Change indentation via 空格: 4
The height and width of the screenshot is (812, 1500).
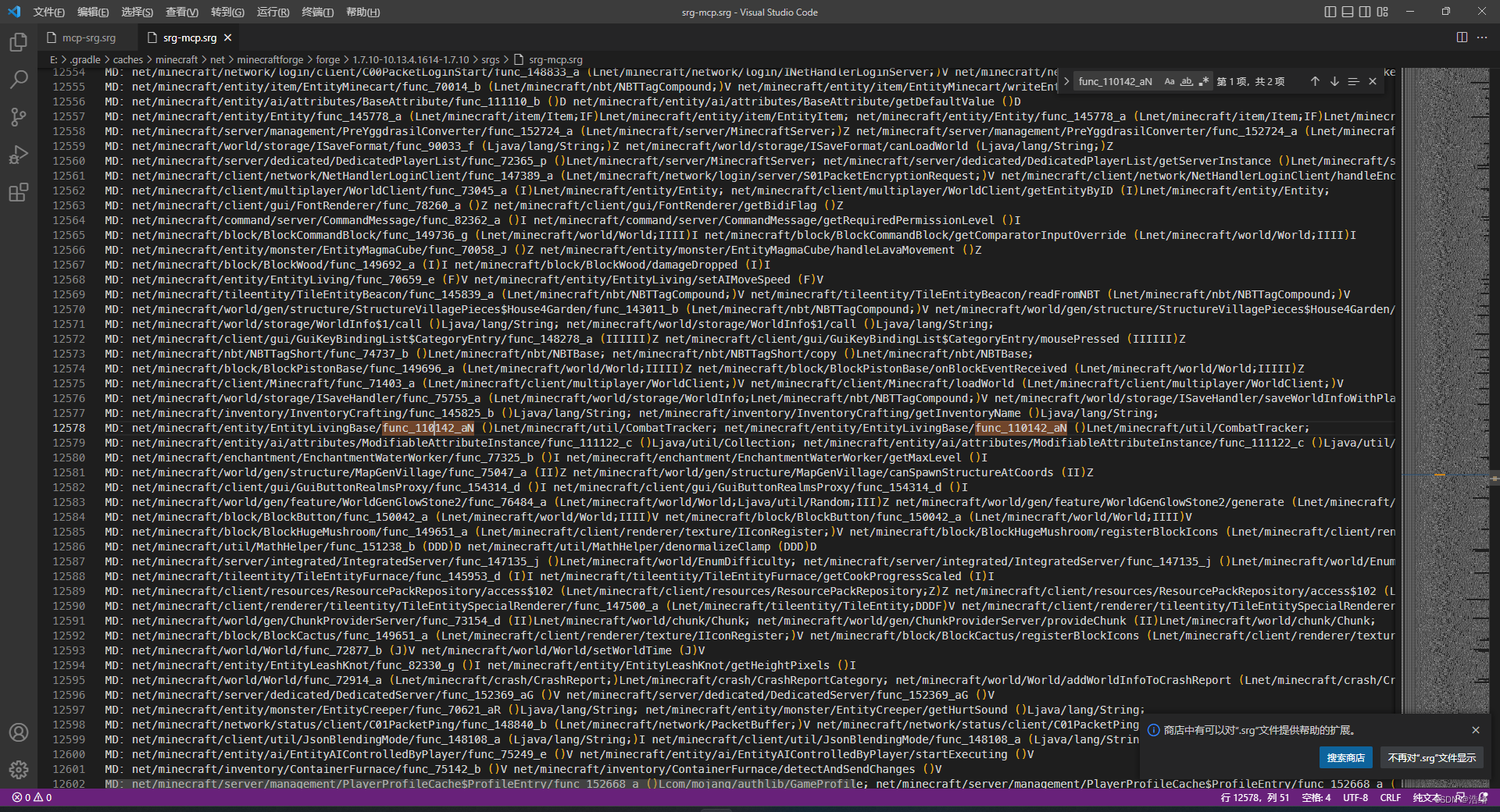pos(1316,797)
